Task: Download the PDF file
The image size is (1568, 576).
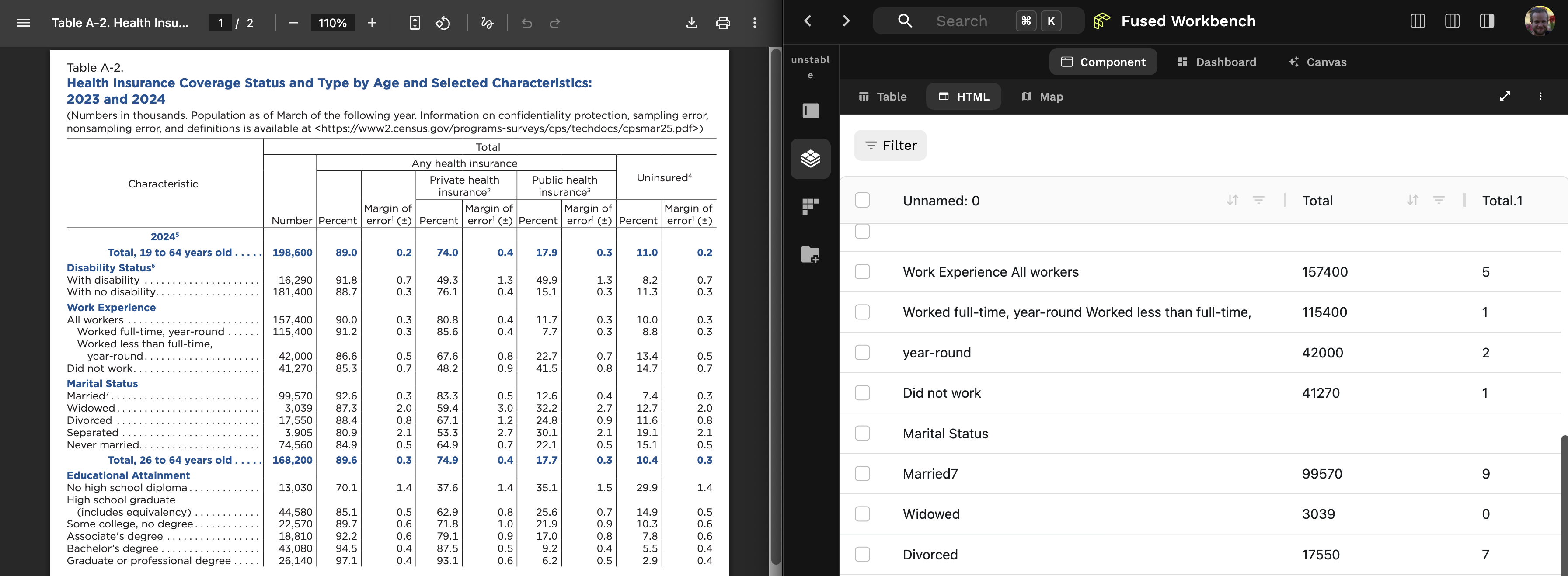Action: tap(691, 23)
